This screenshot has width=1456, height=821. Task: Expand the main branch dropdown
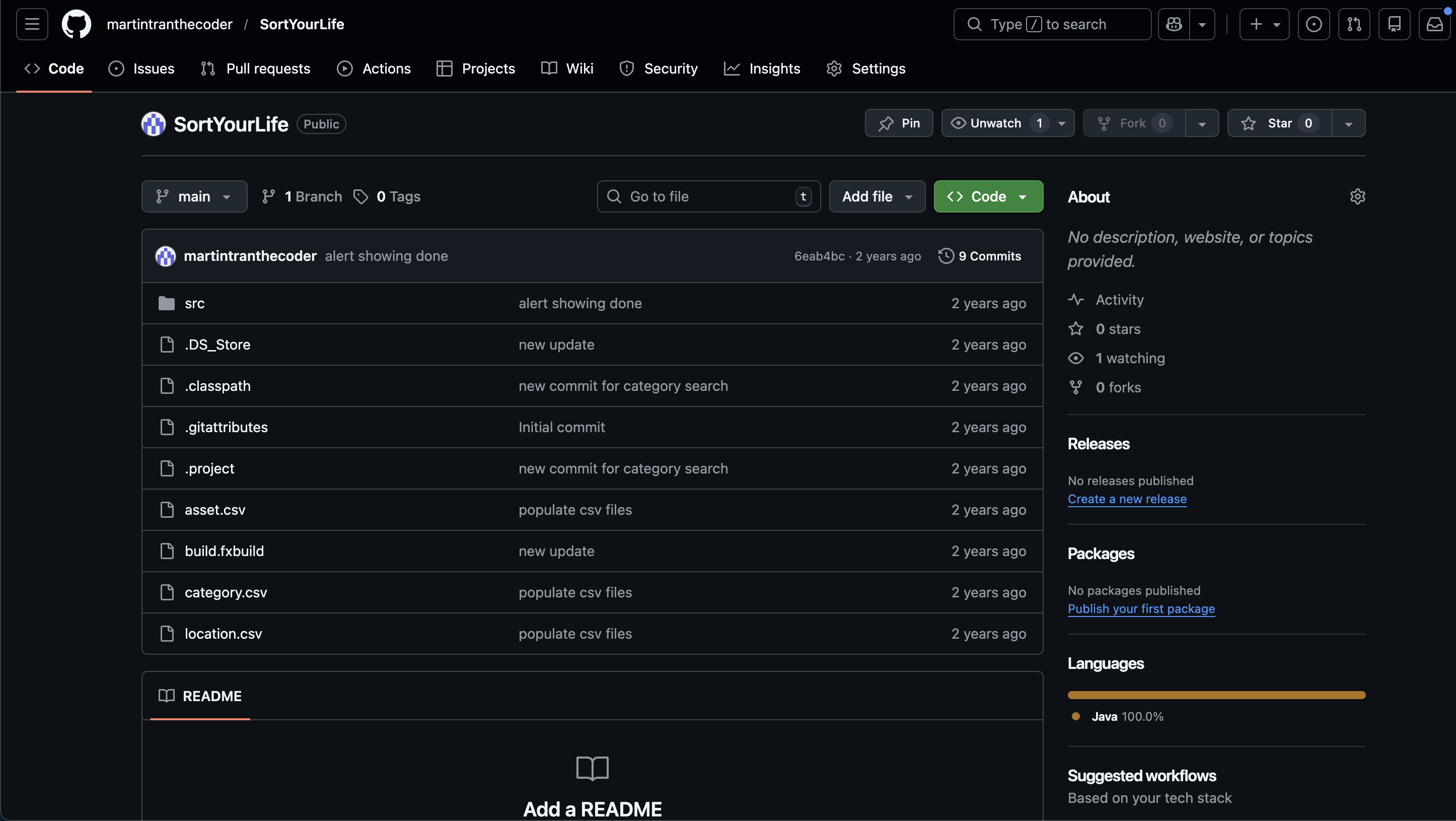(194, 197)
